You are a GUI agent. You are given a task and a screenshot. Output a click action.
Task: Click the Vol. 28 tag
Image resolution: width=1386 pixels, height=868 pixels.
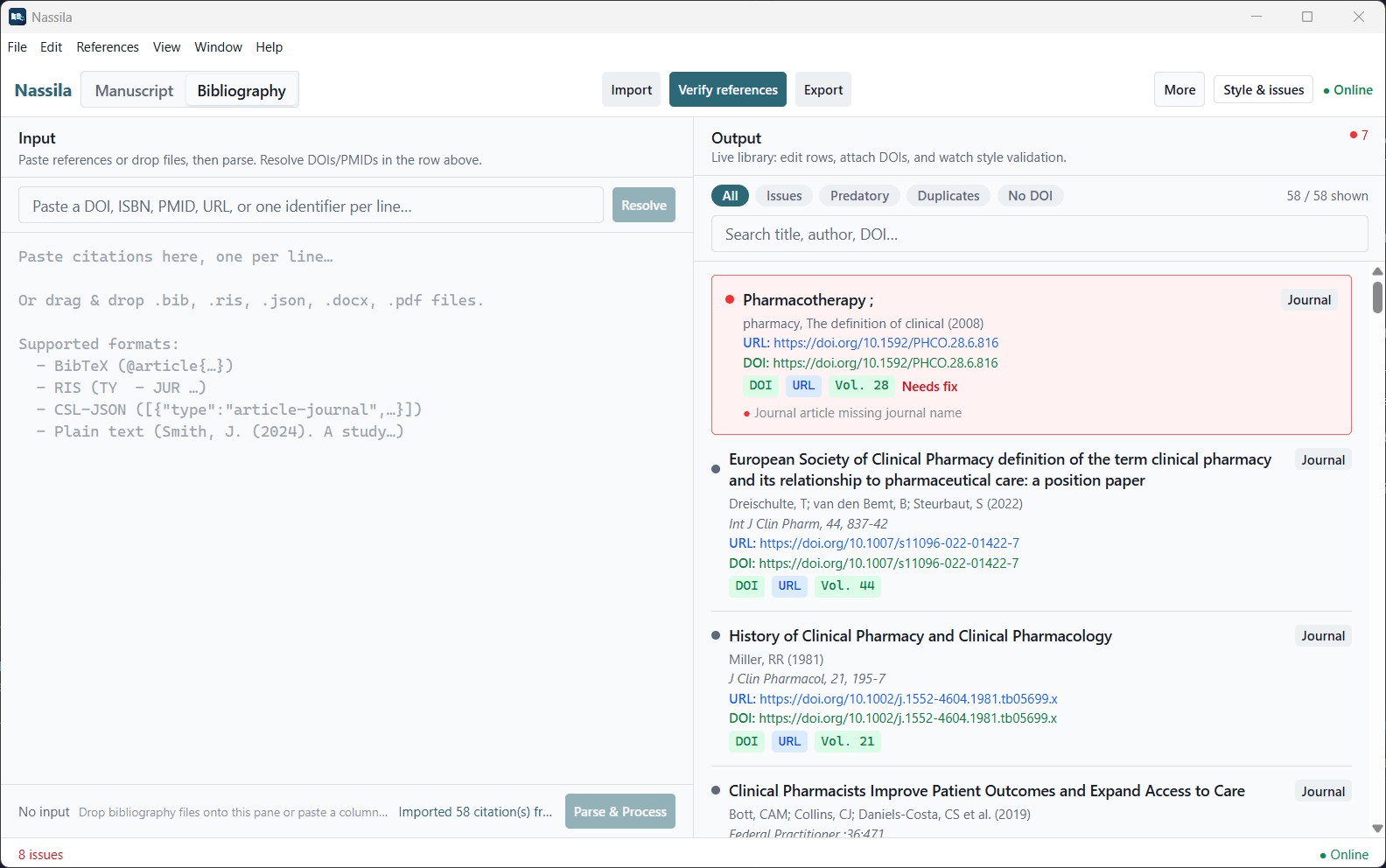(862, 386)
